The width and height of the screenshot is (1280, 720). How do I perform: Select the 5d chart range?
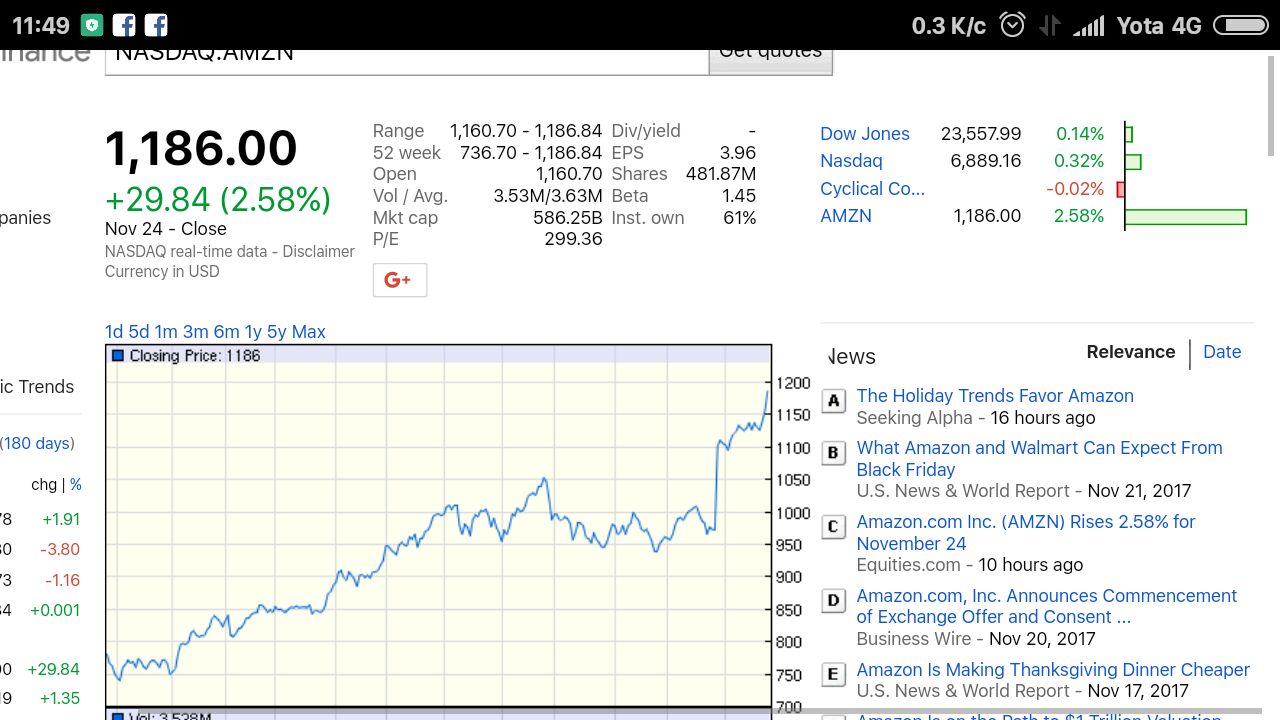[139, 332]
